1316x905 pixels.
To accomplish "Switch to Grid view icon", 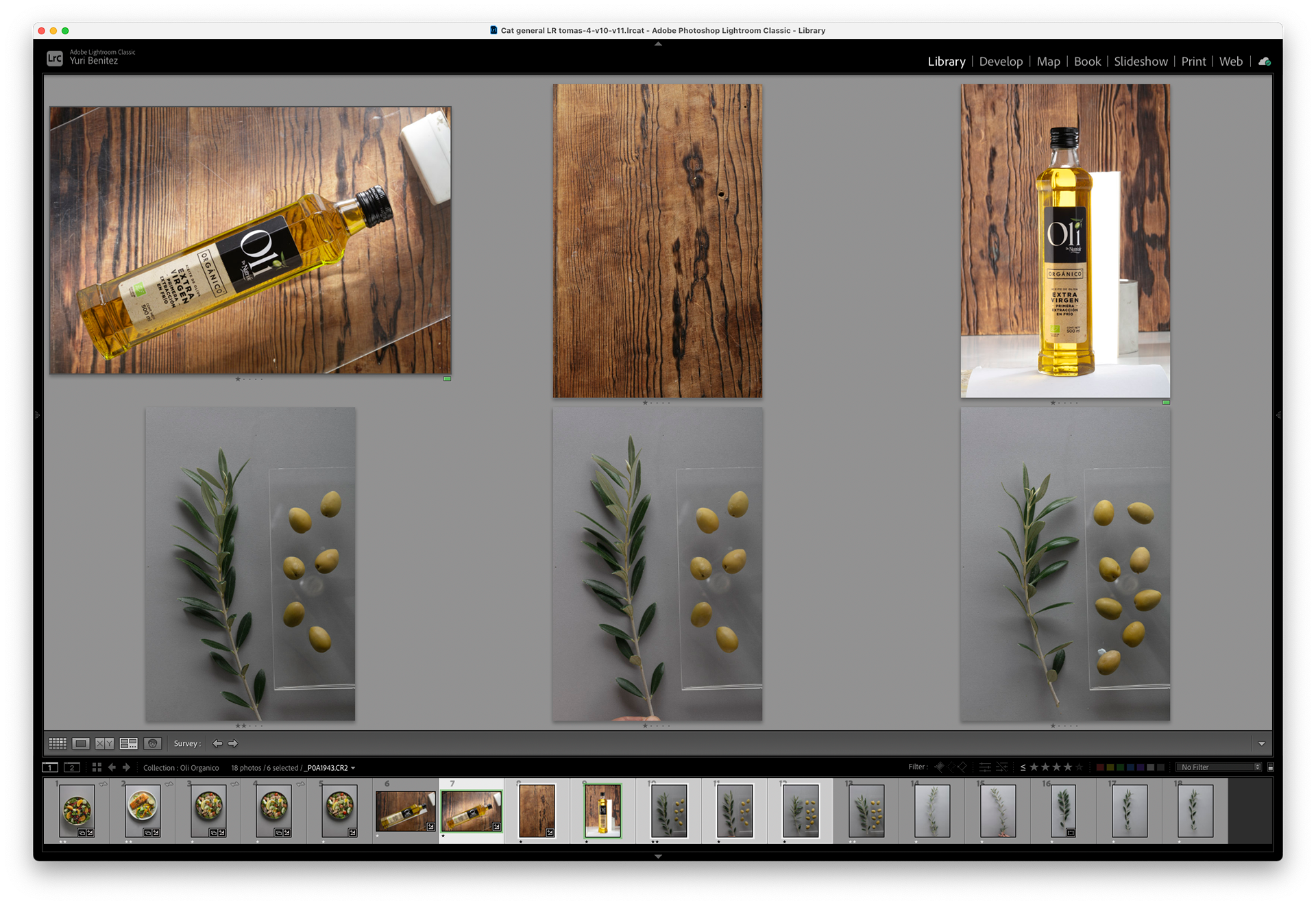I will (x=58, y=743).
